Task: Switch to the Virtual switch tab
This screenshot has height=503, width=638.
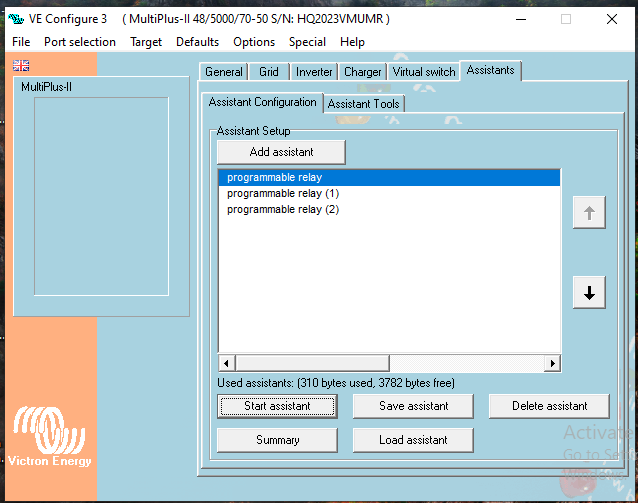Action: (424, 72)
